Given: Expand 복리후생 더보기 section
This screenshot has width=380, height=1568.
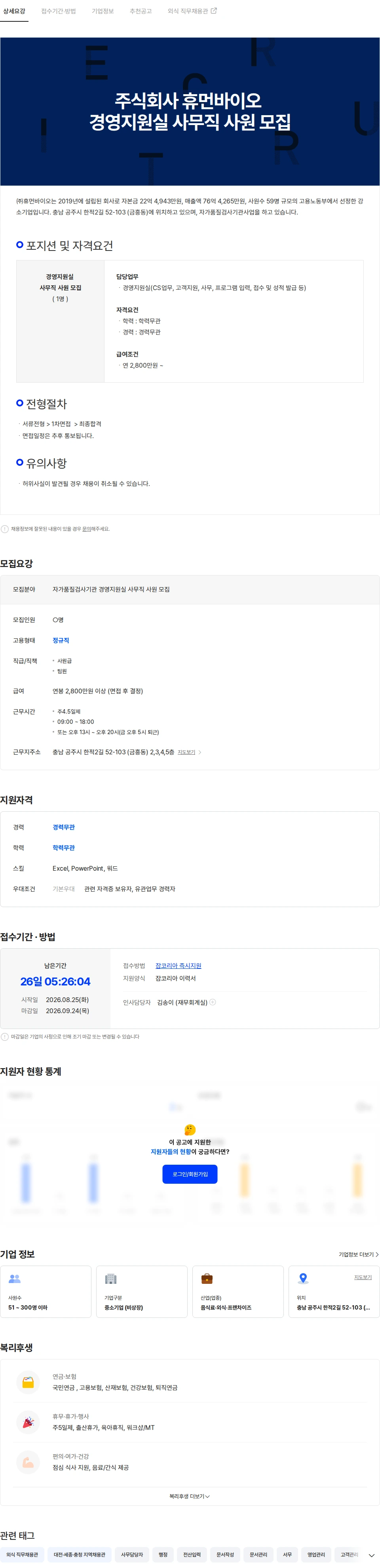Looking at the screenshot, I should (189, 1497).
